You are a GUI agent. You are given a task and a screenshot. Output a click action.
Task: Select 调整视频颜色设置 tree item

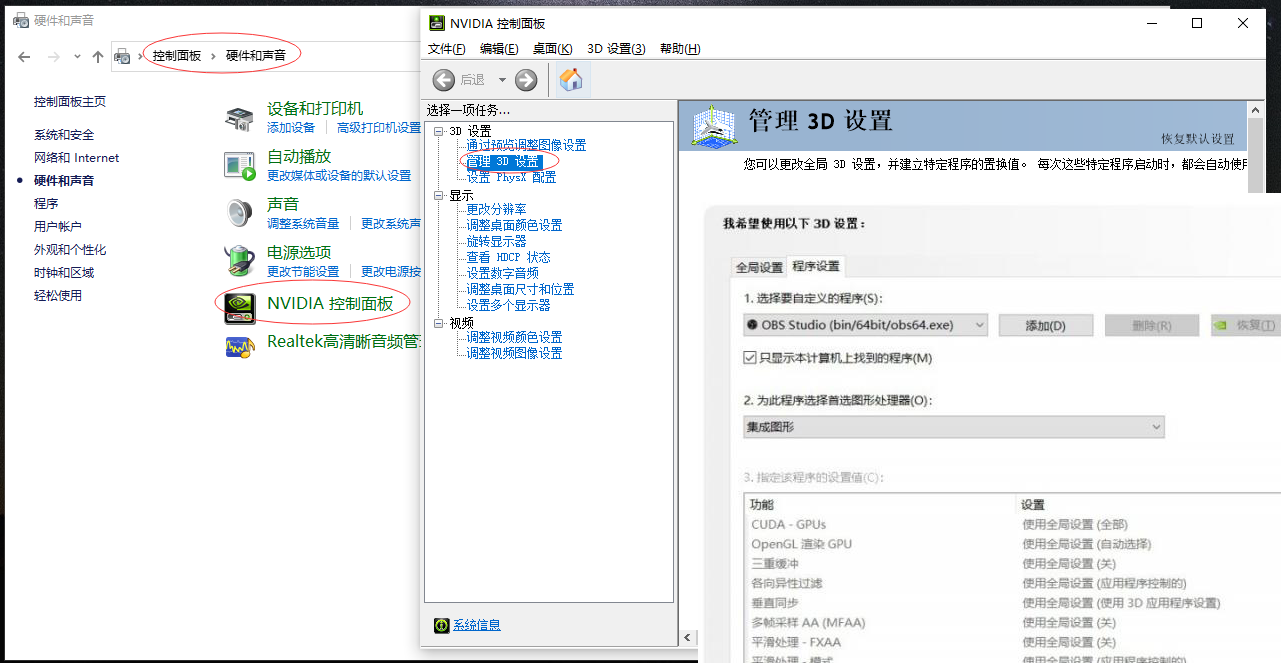(x=514, y=338)
